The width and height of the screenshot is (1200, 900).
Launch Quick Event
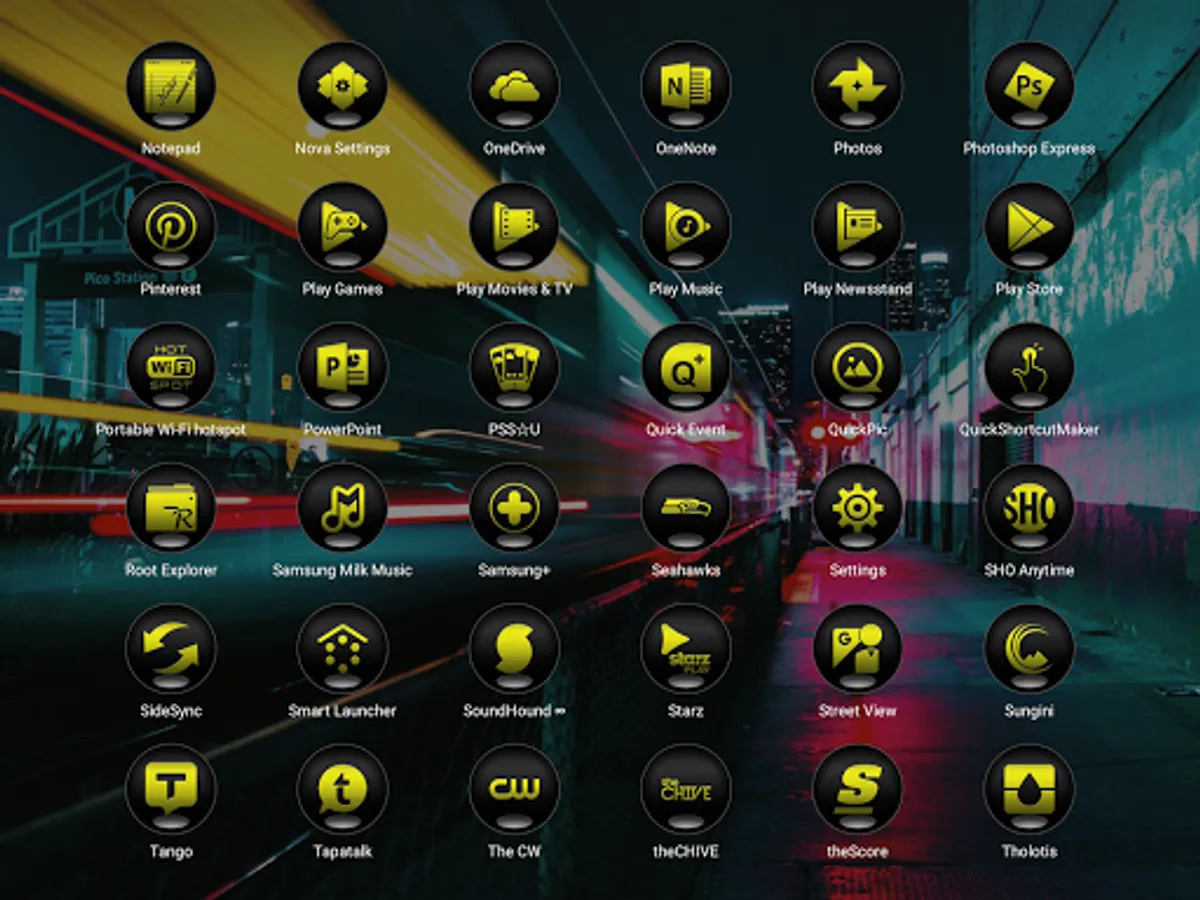686,367
